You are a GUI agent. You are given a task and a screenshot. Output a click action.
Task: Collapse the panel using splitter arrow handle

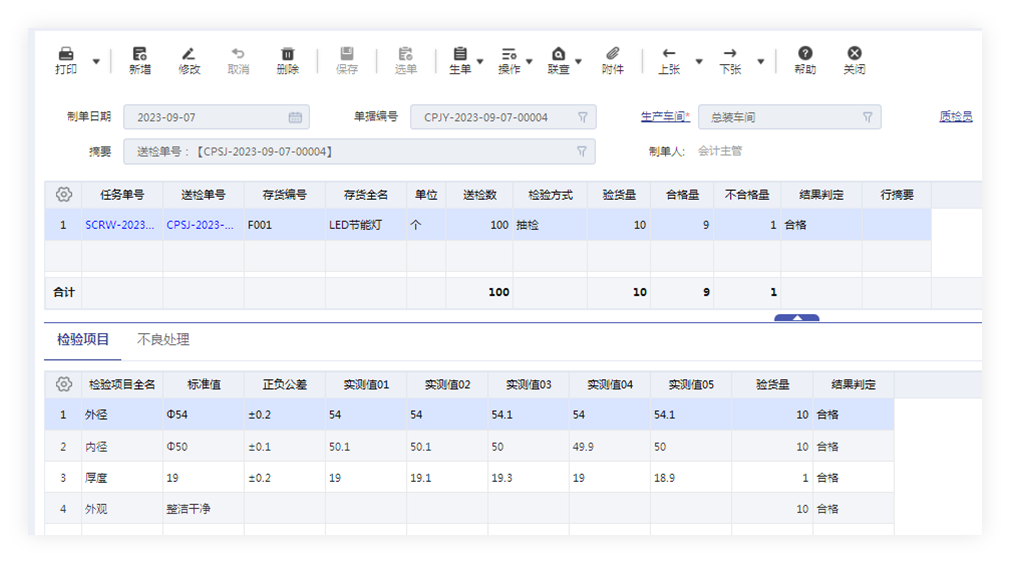point(796,318)
